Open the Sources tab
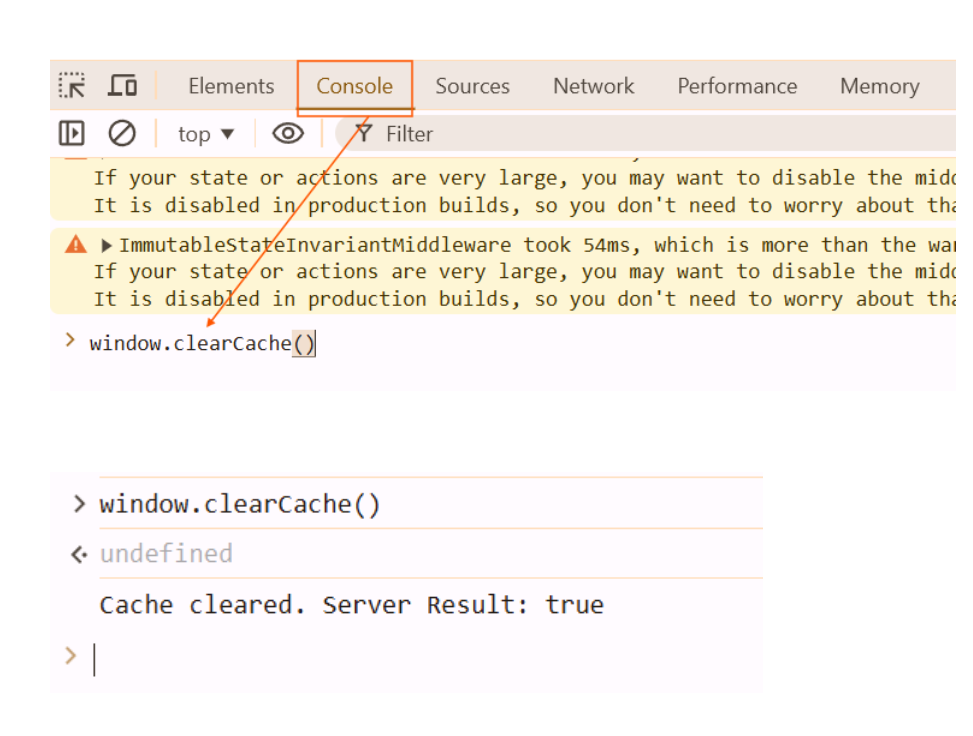This screenshot has width=973, height=736. pyautogui.click(x=472, y=86)
